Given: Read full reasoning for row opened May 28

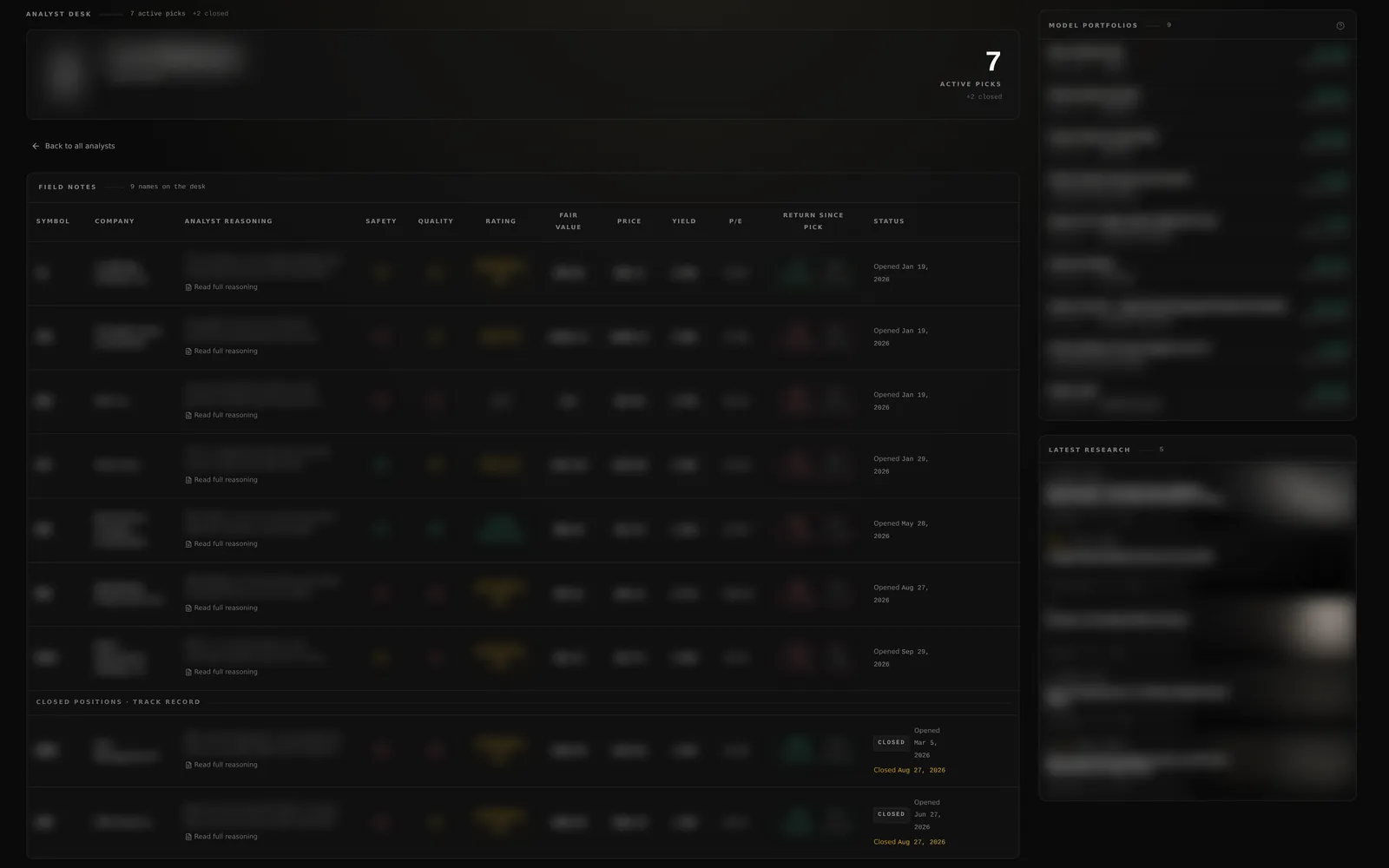Looking at the screenshot, I should coord(221,544).
